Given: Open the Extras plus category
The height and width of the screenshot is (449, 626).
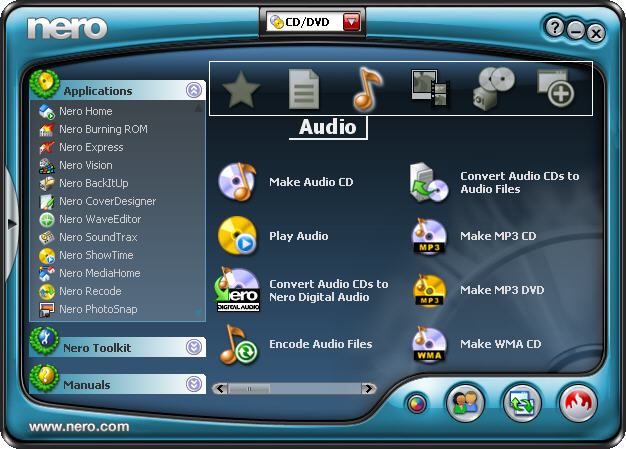Looking at the screenshot, I should [x=556, y=89].
